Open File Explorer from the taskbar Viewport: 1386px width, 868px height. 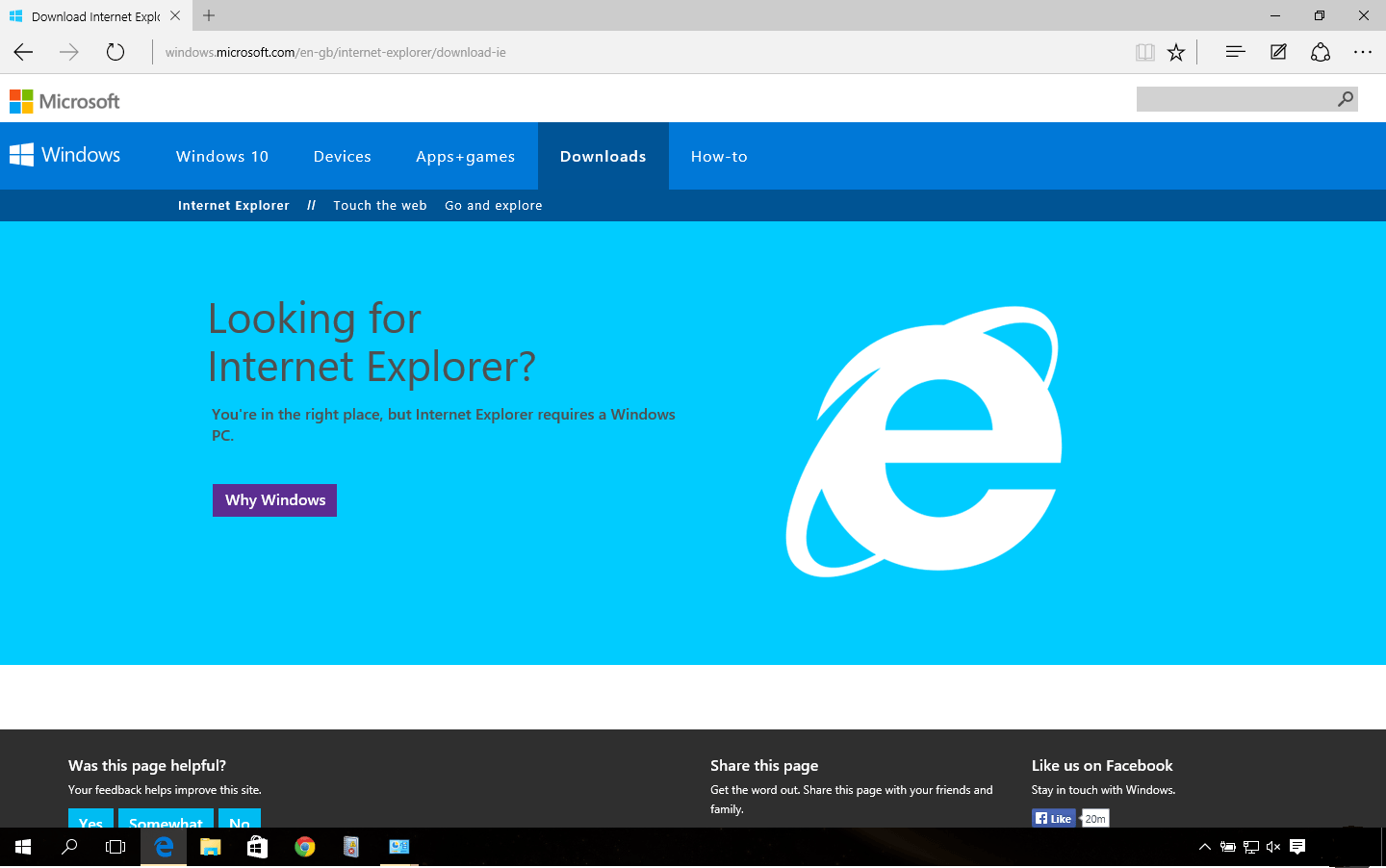[x=210, y=847]
